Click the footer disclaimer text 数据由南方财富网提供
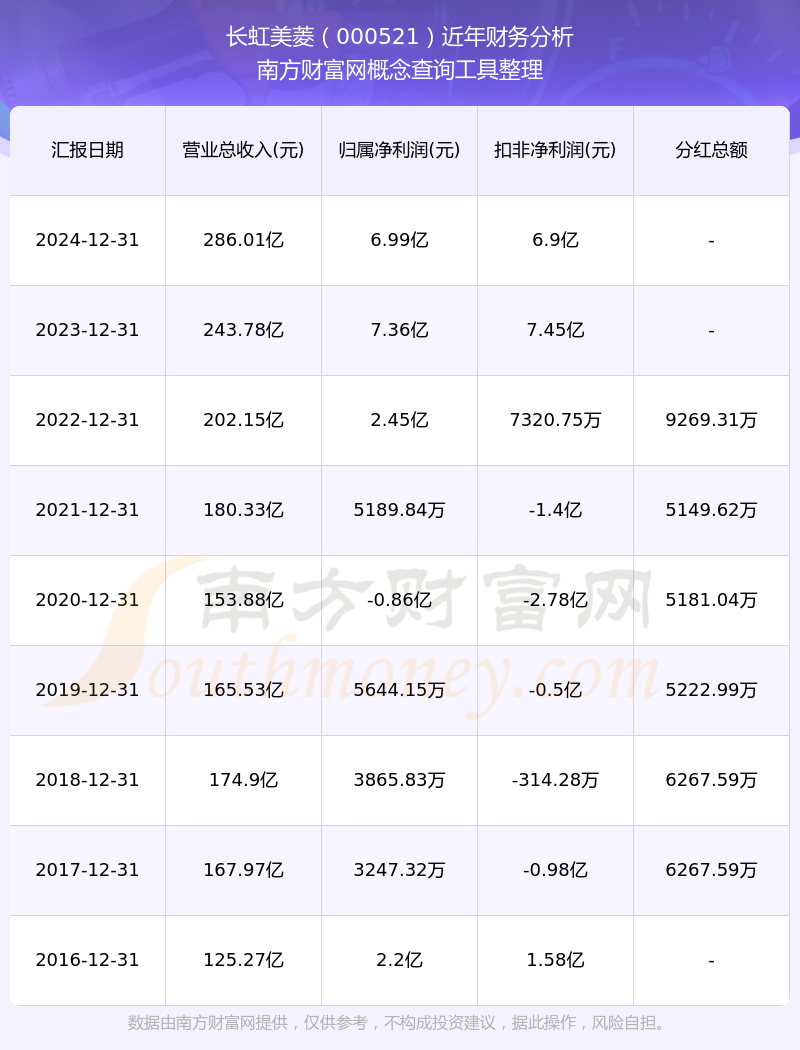This screenshot has height=1050, width=800. (208, 1023)
